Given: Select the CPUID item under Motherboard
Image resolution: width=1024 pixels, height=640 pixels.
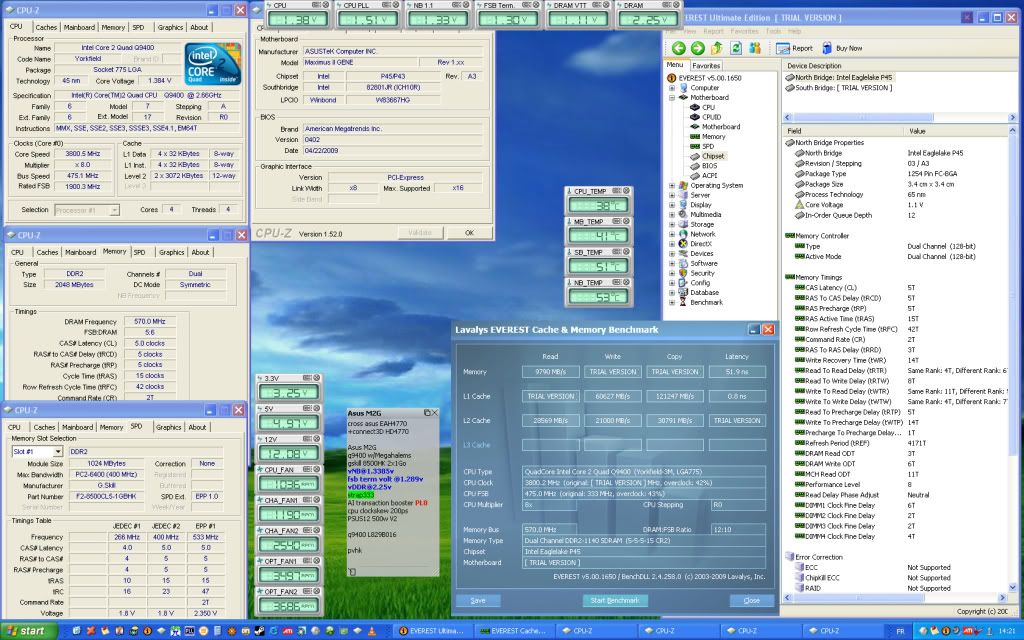Looking at the screenshot, I should [x=710, y=117].
